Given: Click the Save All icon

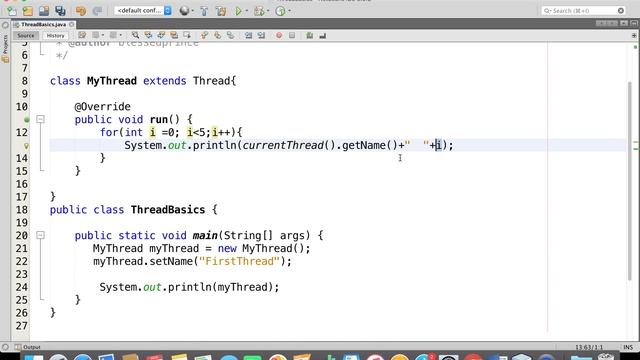Looking at the screenshot, I should [x=60, y=11].
